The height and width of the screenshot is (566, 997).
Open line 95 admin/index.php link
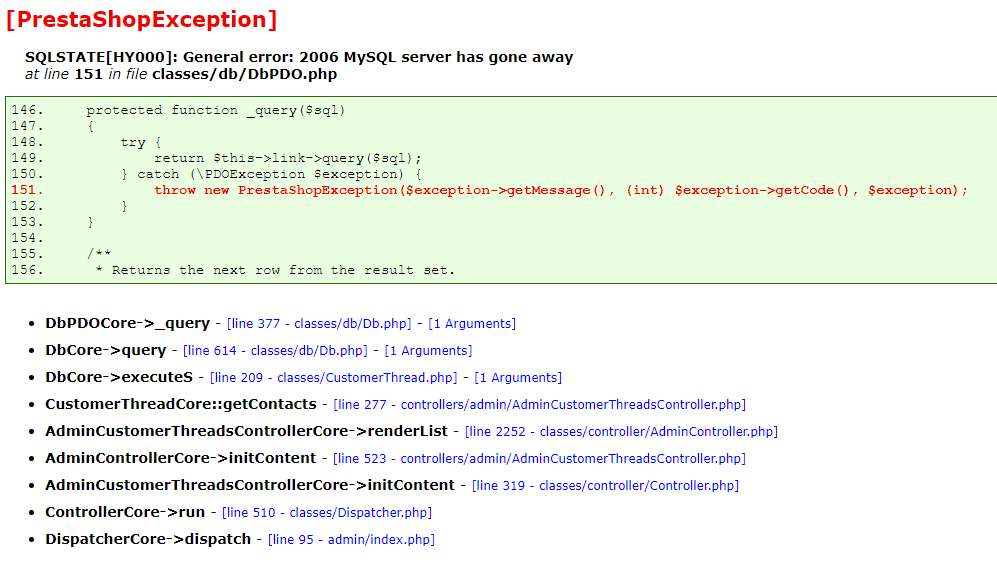(352, 540)
